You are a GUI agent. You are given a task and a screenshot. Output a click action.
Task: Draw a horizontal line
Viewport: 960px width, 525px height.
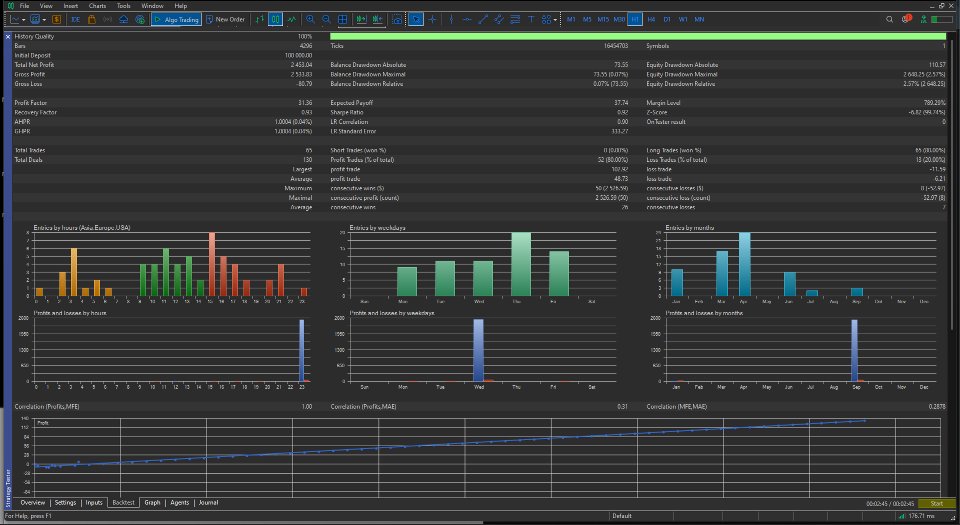467,20
